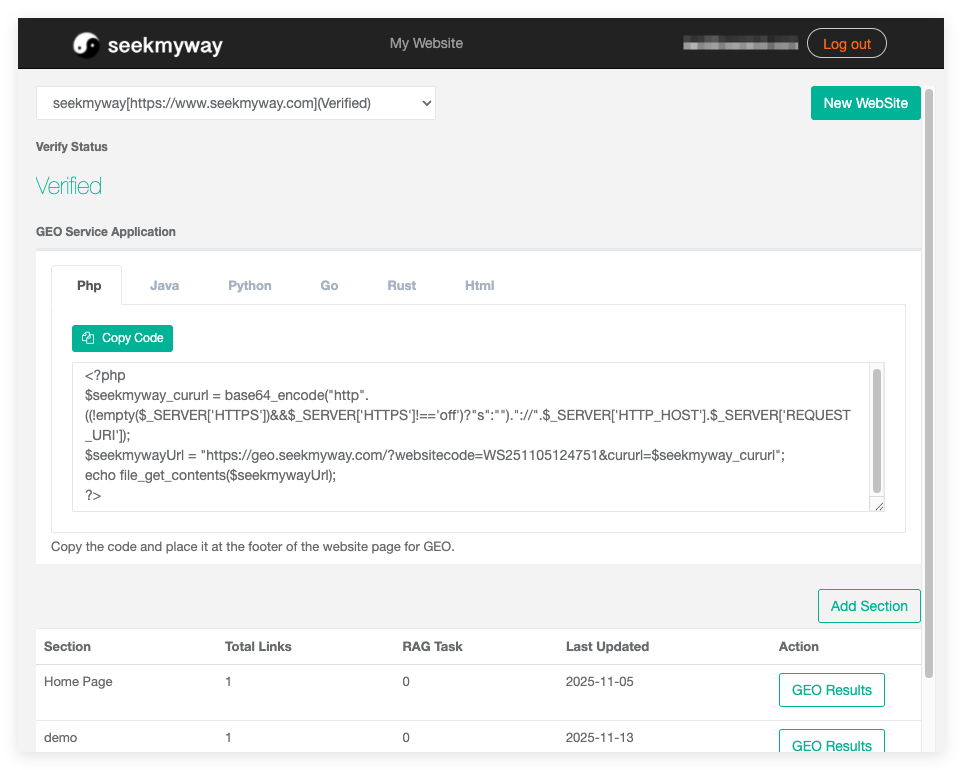The width and height of the screenshot is (962, 770).
Task: Click the seekmyway brand name text
Action: pyautogui.click(x=165, y=45)
